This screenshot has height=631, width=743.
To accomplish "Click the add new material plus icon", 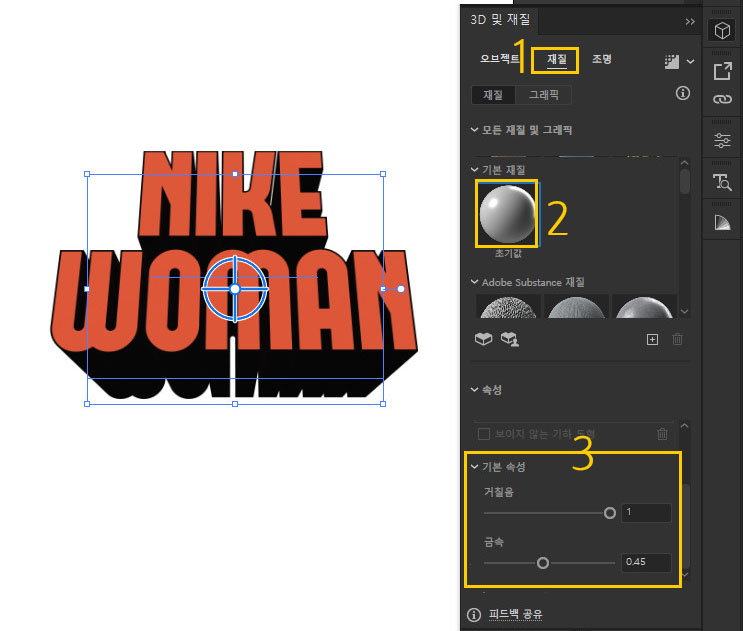I will point(652,339).
